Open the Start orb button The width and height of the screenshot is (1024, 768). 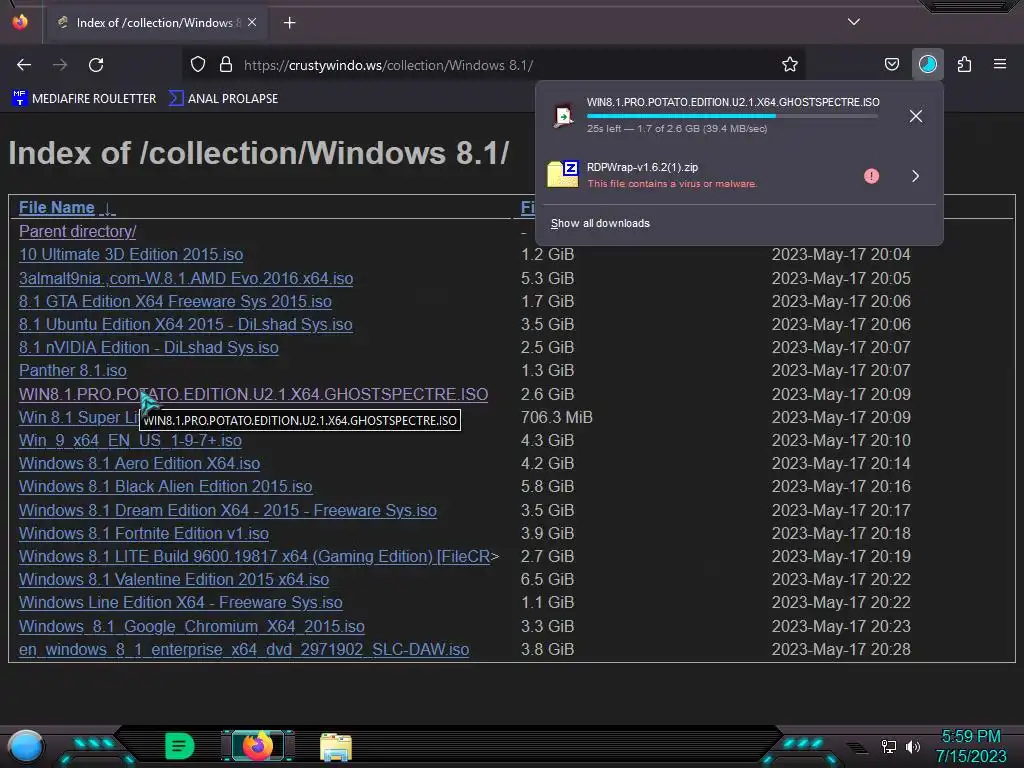click(25, 746)
